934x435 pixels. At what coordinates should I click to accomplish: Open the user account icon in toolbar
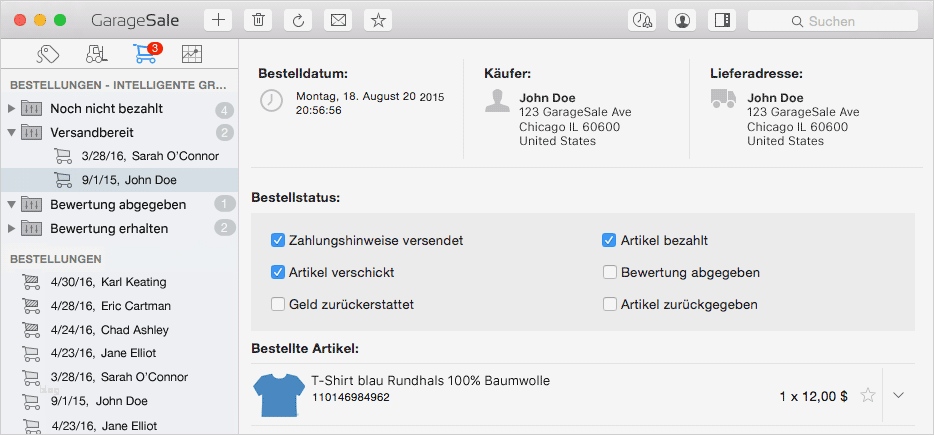click(682, 20)
